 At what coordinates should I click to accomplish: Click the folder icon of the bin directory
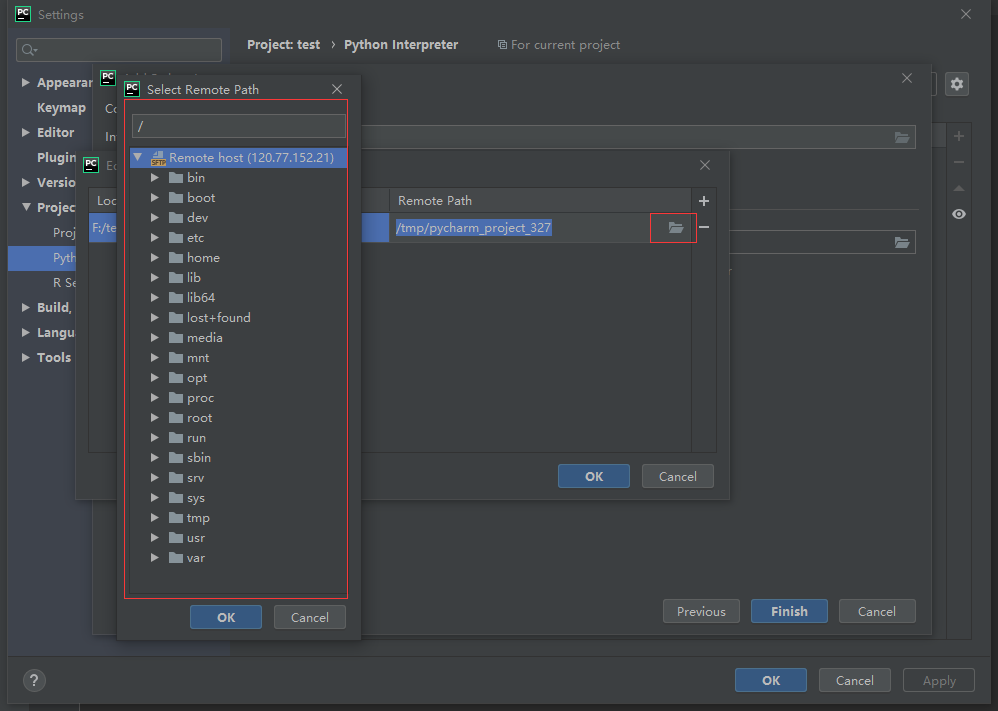point(176,178)
